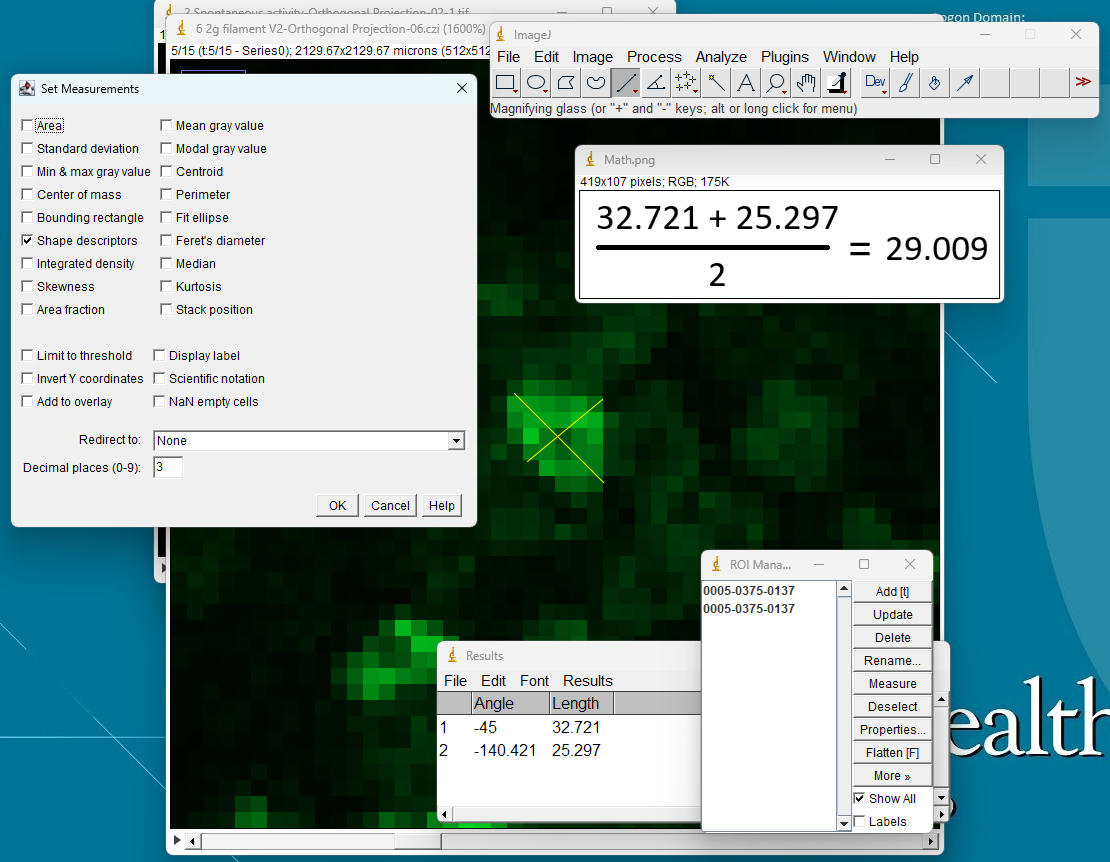Click the Decimal places input field
Viewport: 1110px width, 862px height.
pyautogui.click(x=168, y=468)
